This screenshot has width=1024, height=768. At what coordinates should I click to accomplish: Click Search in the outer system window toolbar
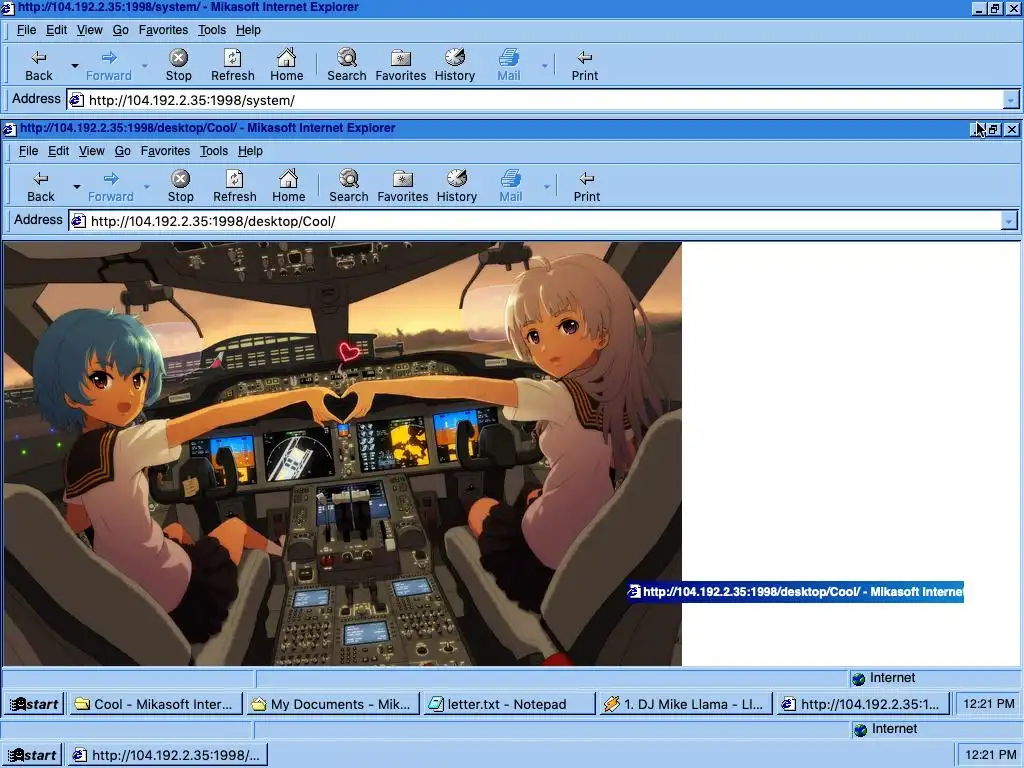pyautogui.click(x=347, y=66)
